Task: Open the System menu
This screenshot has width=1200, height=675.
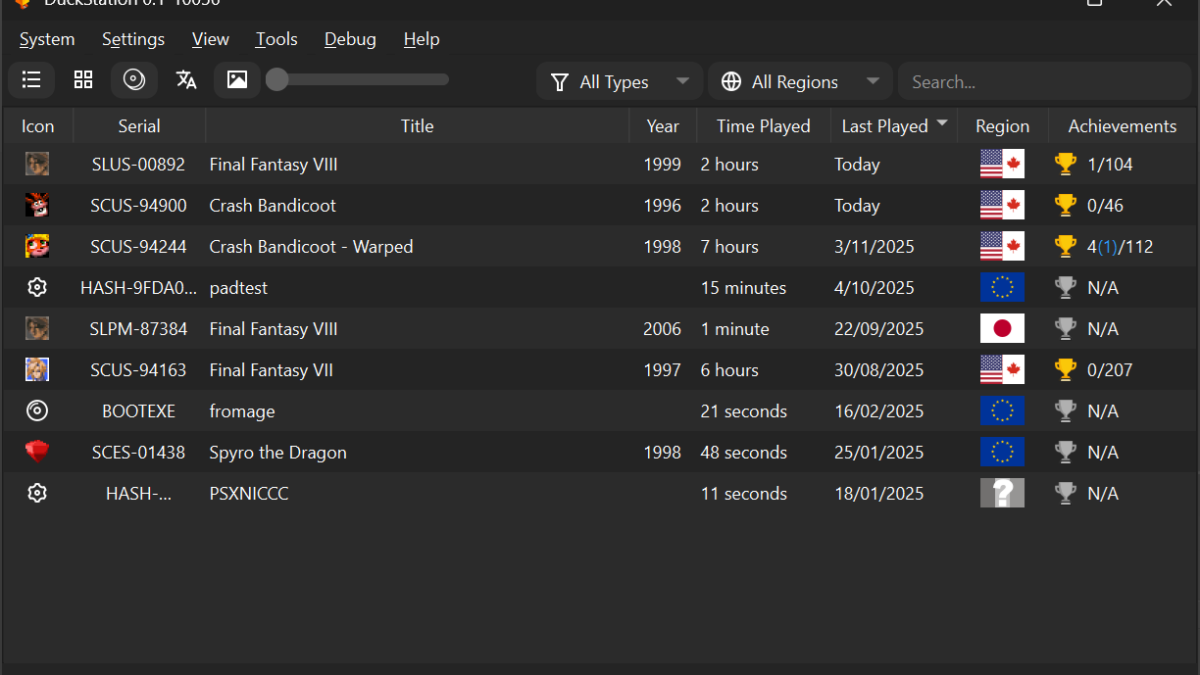Action: pos(47,39)
